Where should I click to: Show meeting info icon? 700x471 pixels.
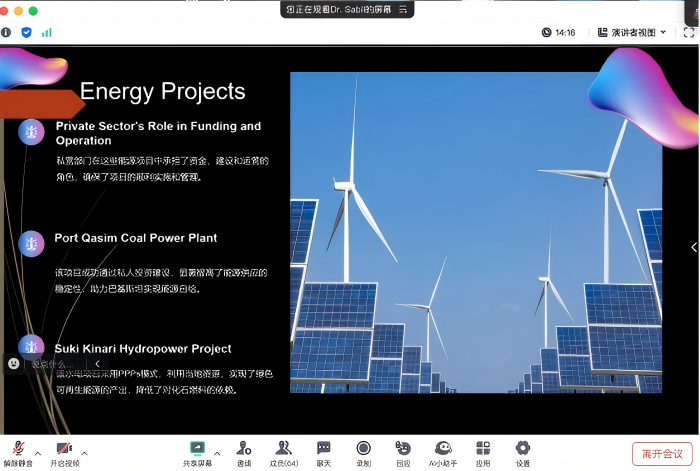click(x=7, y=32)
